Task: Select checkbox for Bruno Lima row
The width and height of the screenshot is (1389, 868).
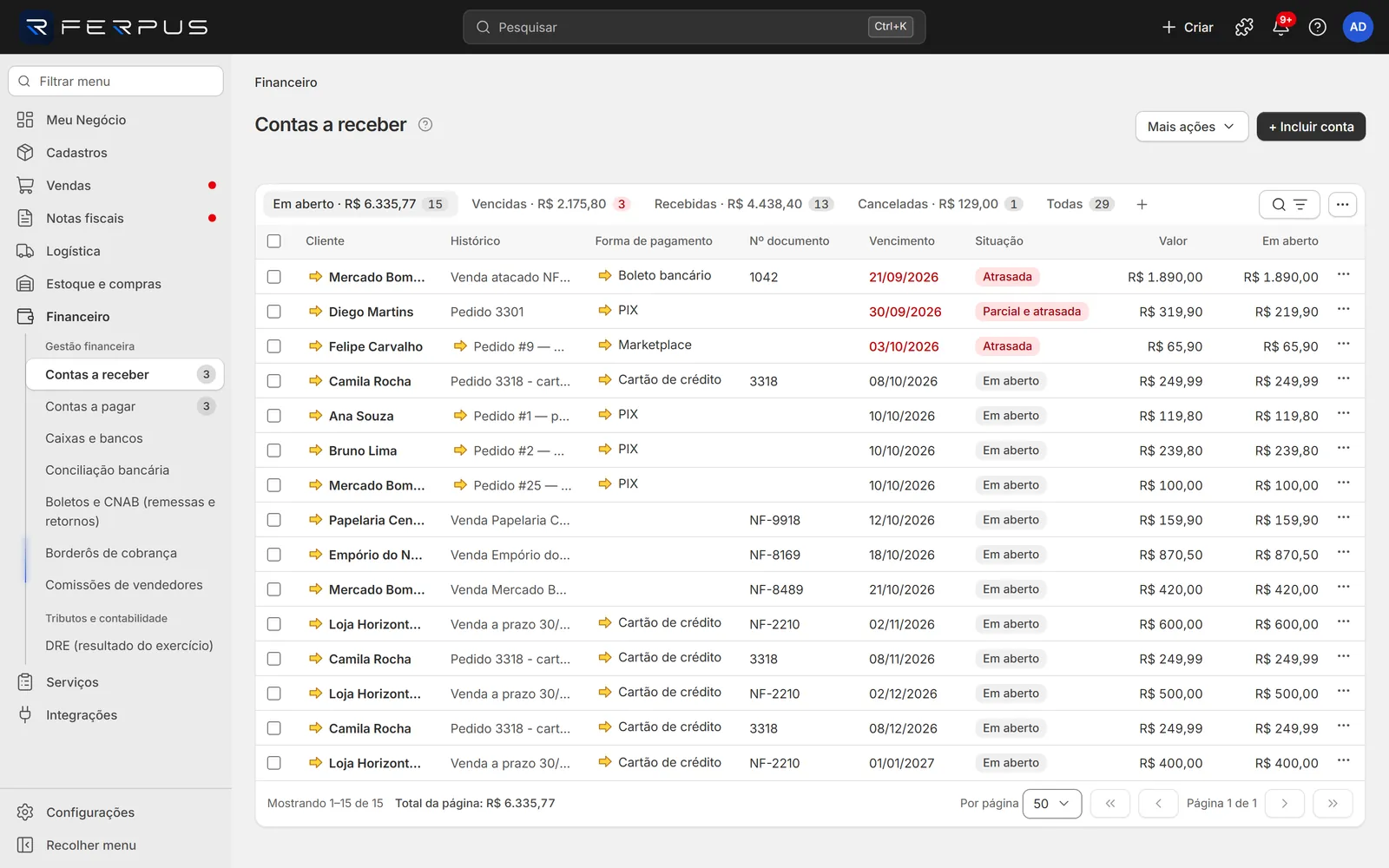Action: click(x=274, y=450)
